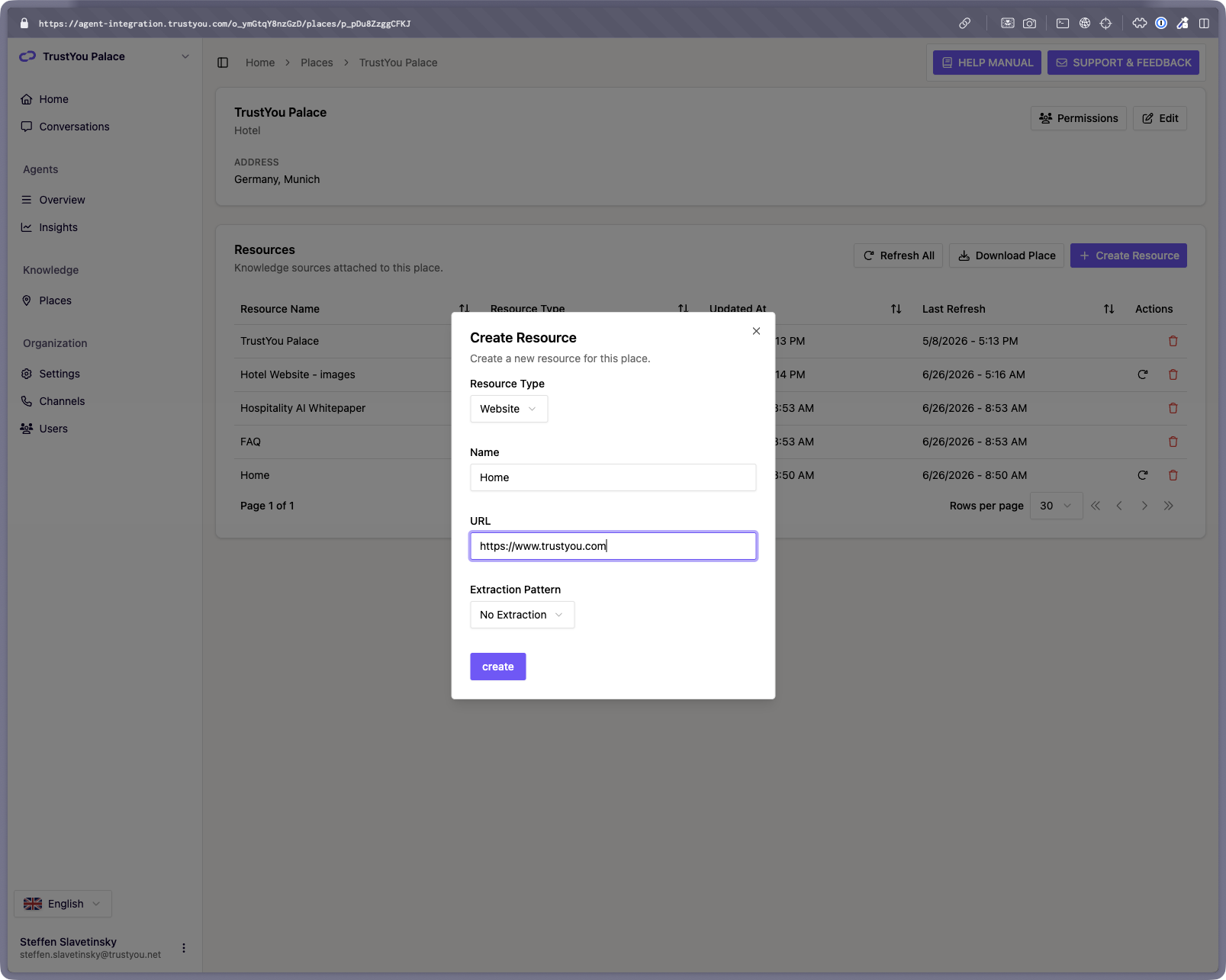
Task: Go to agents Overview
Action: (x=62, y=200)
